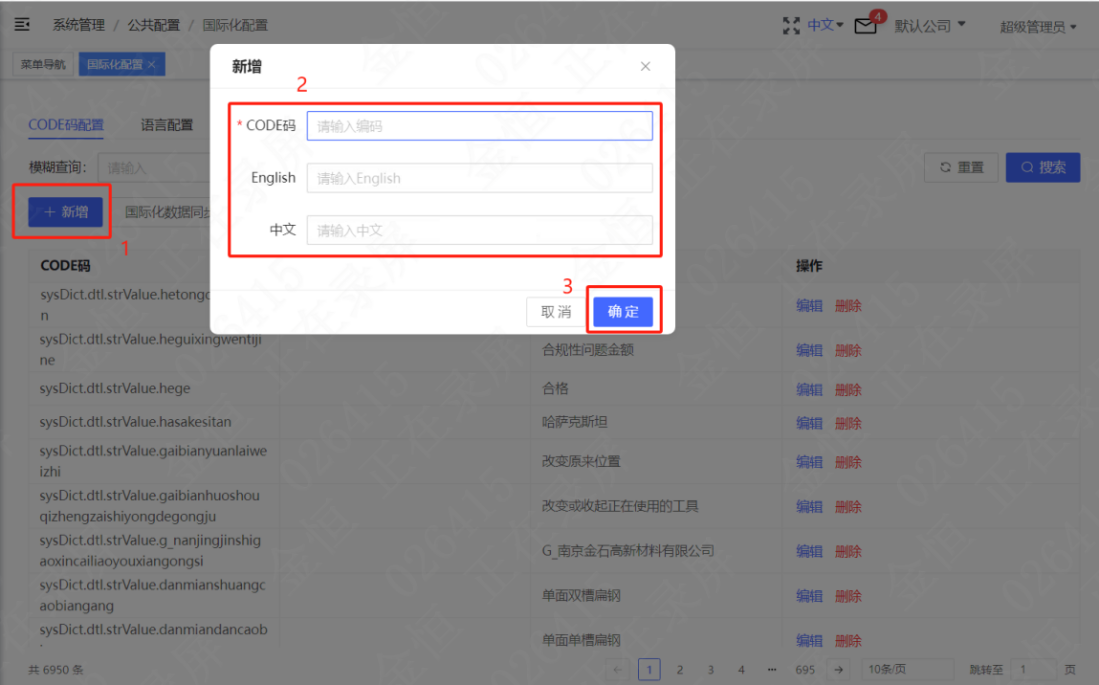Focus the 跳转至 page number input
The height and width of the screenshot is (685, 1099).
click(x=1032, y=670)
